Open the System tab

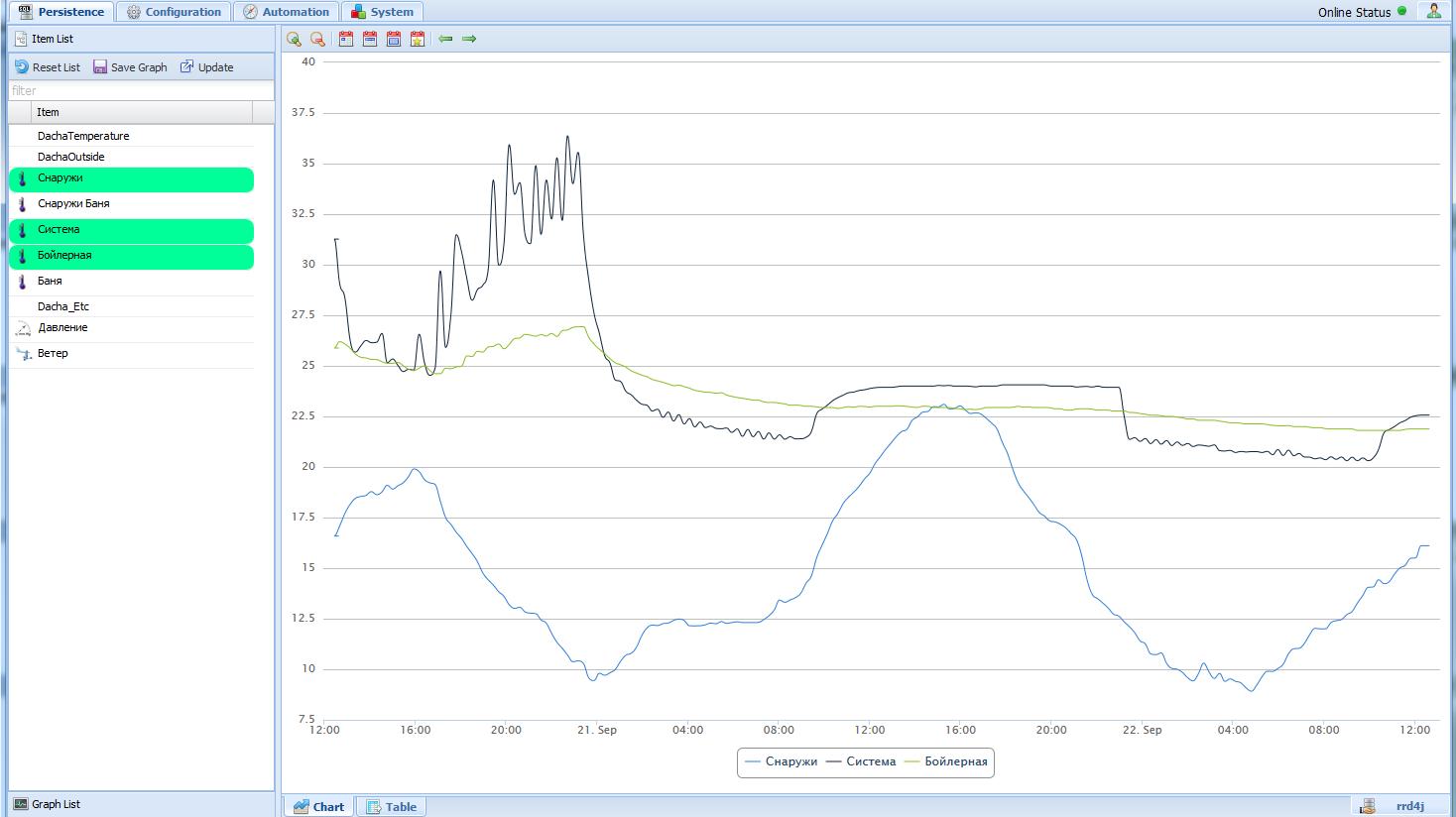[382, 12]
